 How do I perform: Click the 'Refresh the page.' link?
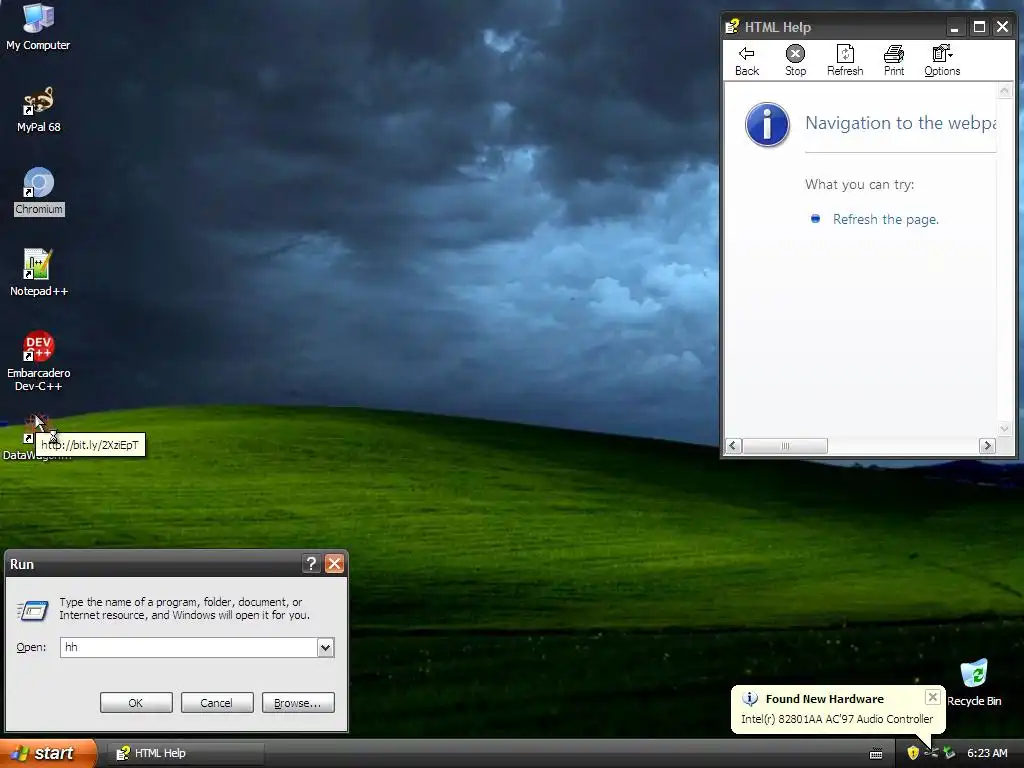click(886, 219)
